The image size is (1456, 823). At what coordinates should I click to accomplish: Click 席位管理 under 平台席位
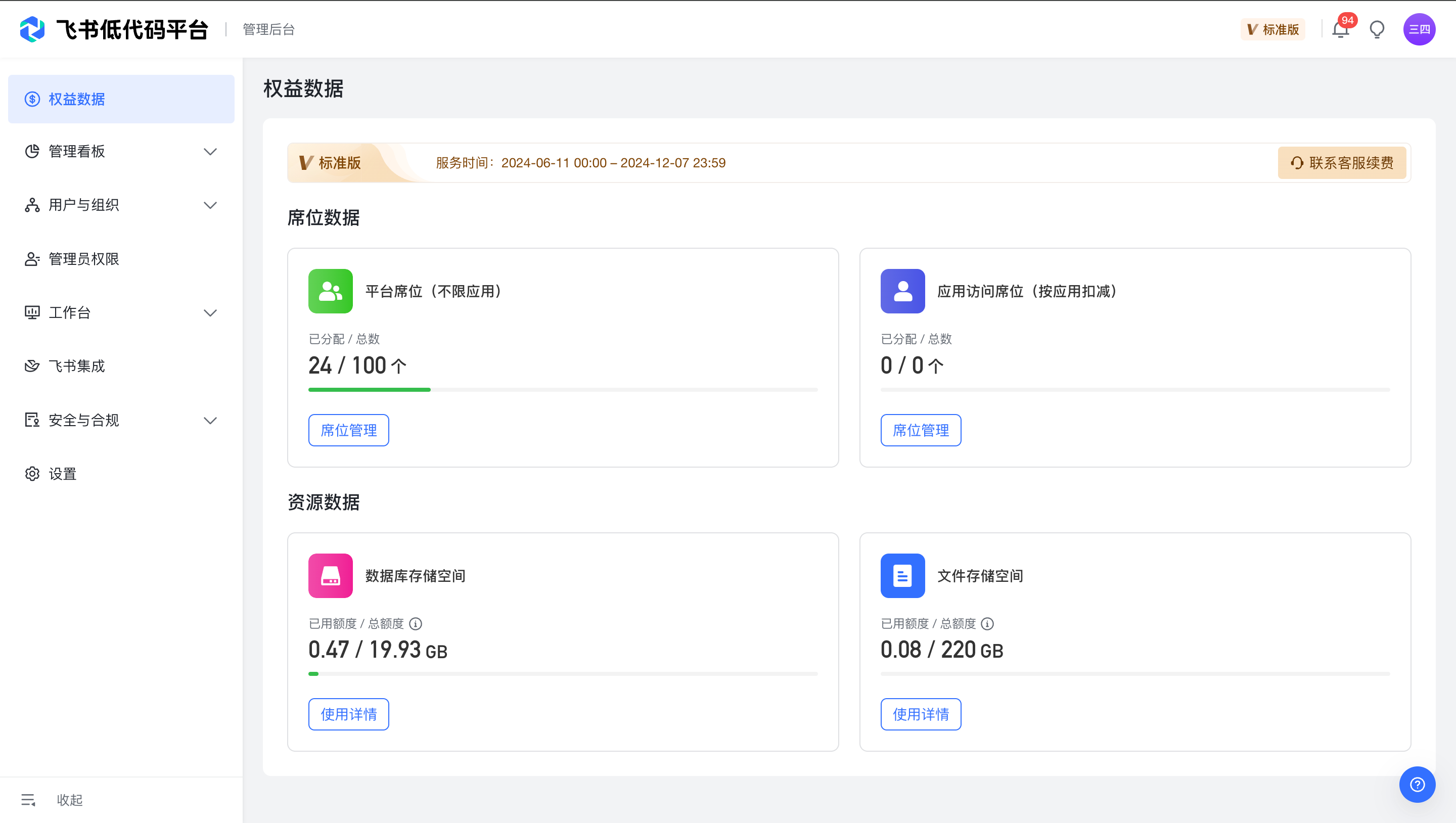(x=349, y=430)
